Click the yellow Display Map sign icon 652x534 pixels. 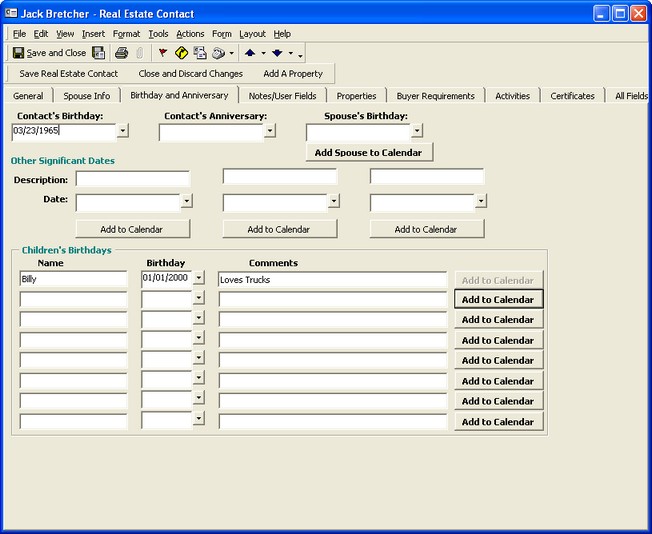[181, 53]
